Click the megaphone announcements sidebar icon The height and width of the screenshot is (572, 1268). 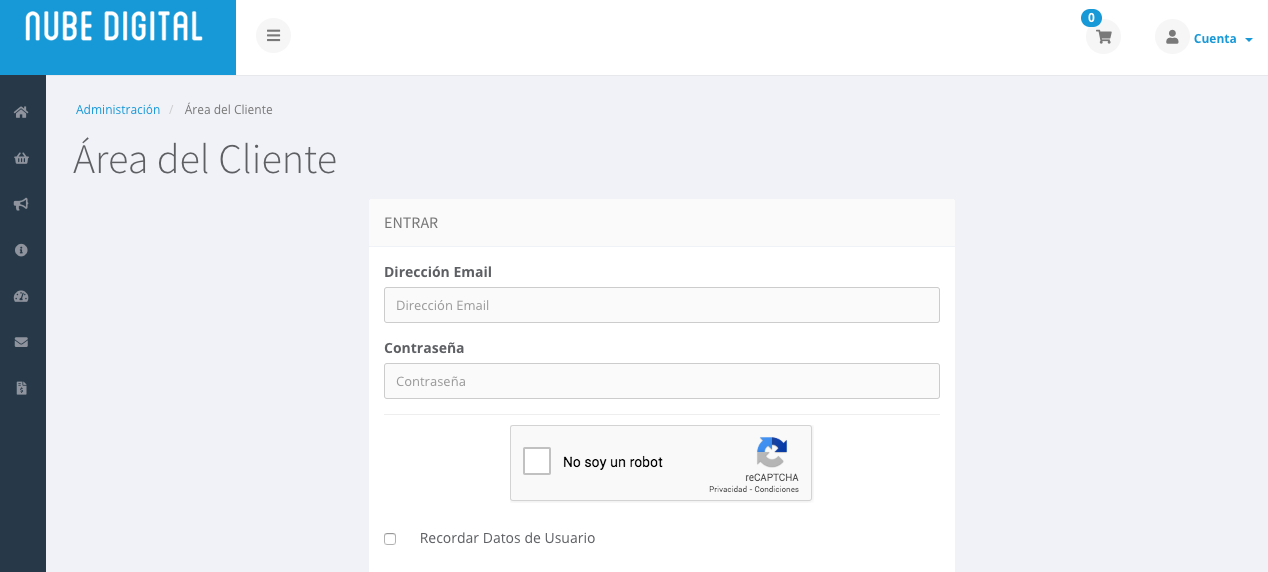(21, 204)
